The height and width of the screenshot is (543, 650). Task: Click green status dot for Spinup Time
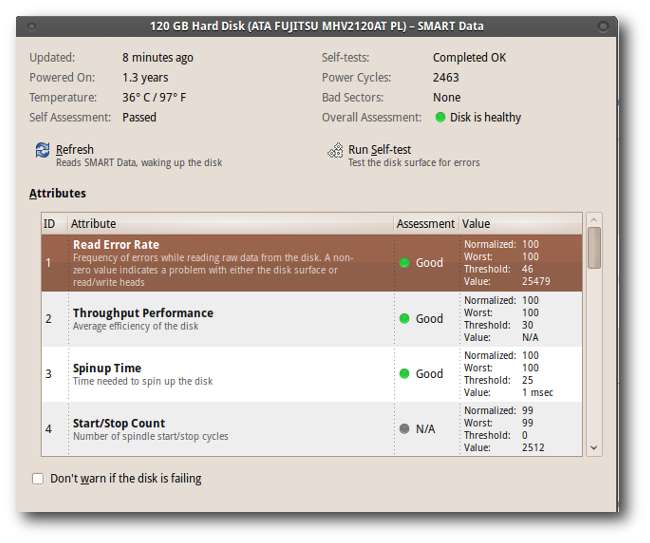[404, 373]
